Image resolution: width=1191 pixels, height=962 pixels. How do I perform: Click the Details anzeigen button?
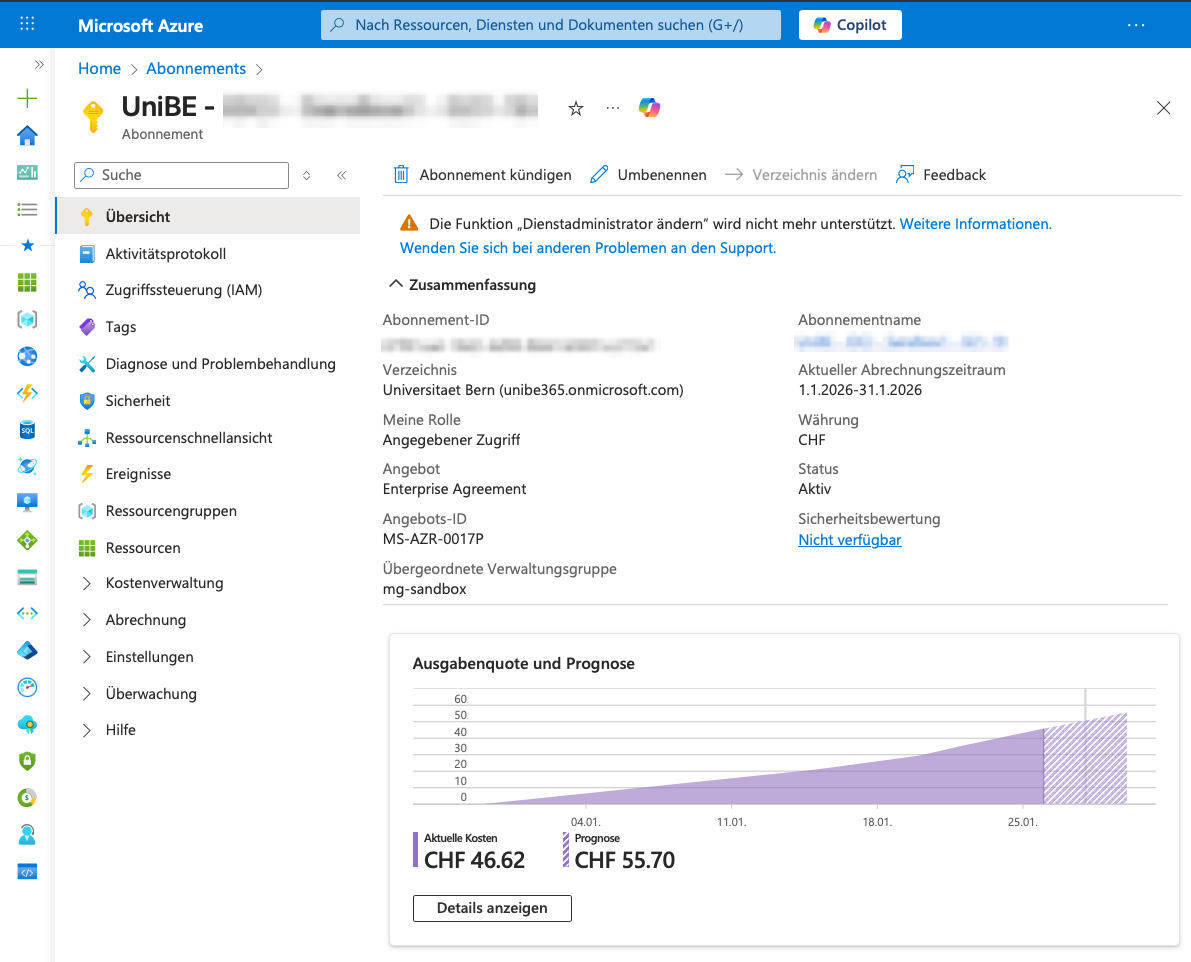492,908
